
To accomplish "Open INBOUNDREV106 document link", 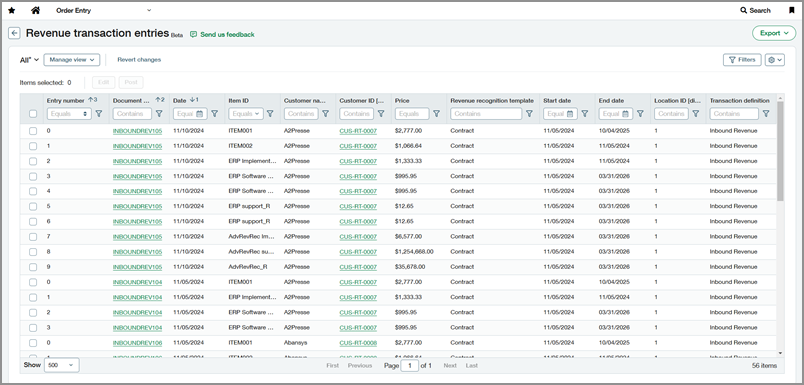I will click(137, 343).
